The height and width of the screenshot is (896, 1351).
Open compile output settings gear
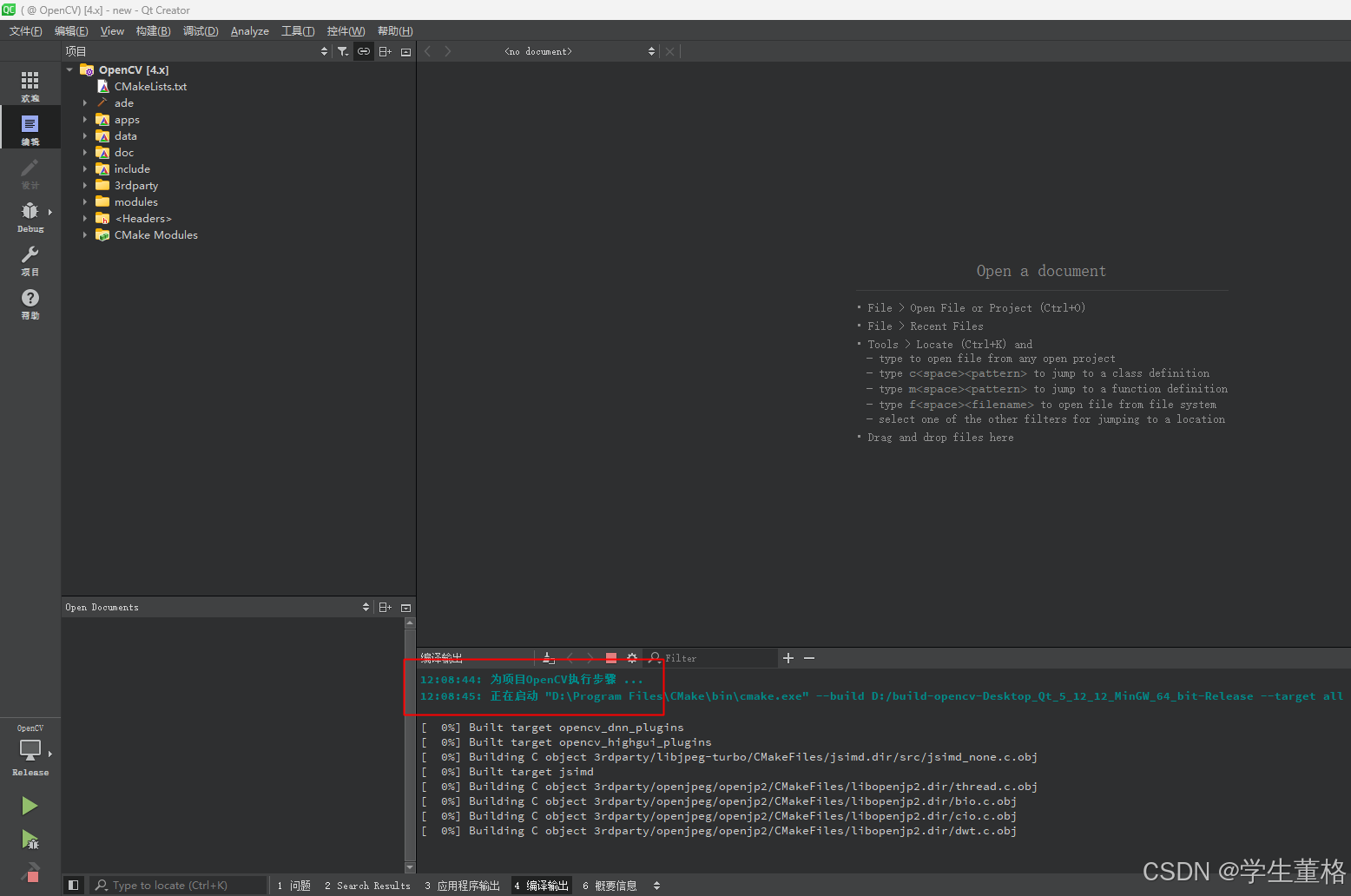(x=632, y=658)
